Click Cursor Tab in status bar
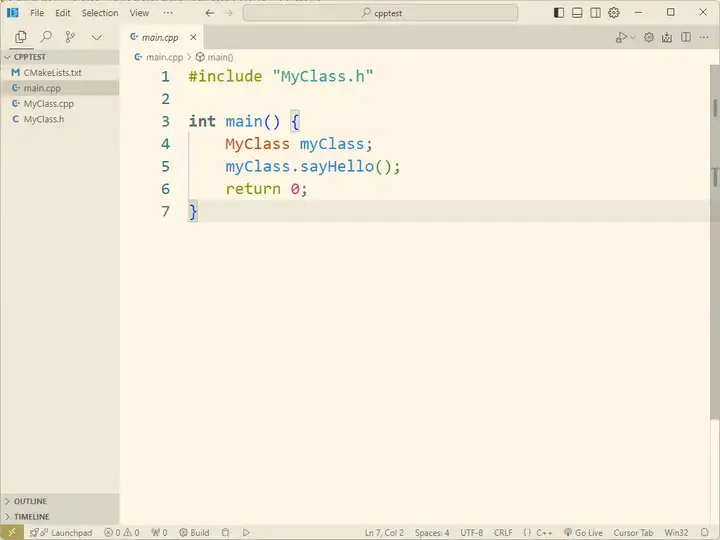 click(x=633, y=533)
